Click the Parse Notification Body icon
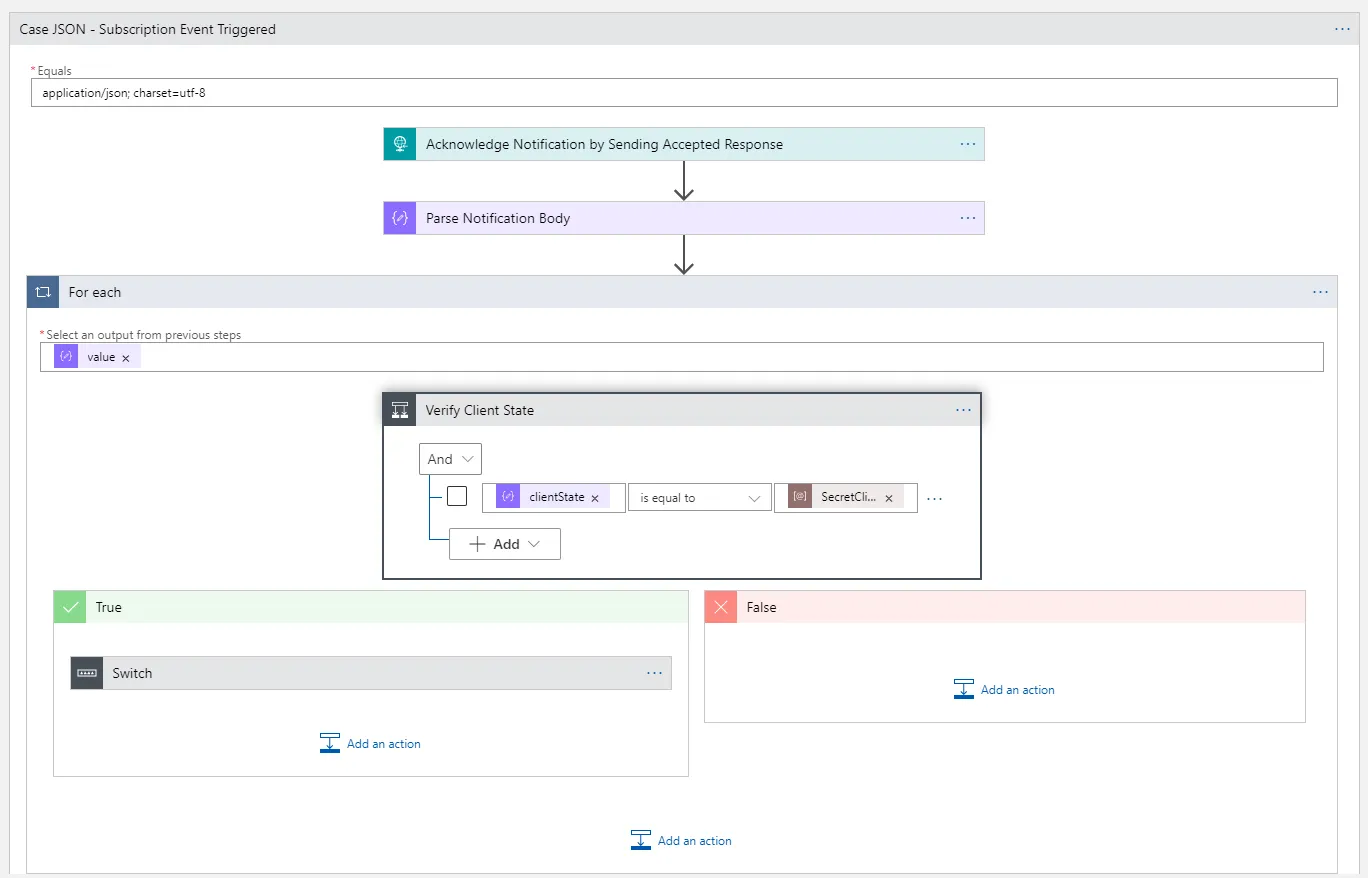This screenshot has width=1368, height=878. pos(400,218)
